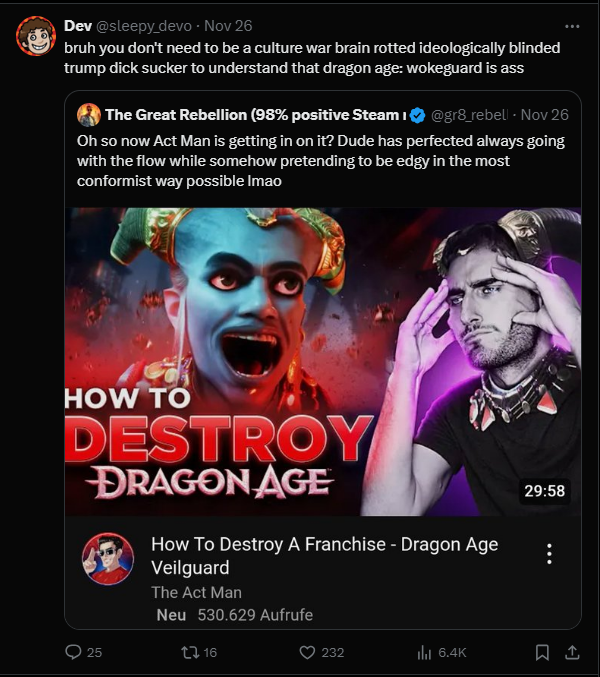This screenshot has height=677, width=600.
Task: Open the @gr8_rebel handle in the quote
Action: (469, 115)
